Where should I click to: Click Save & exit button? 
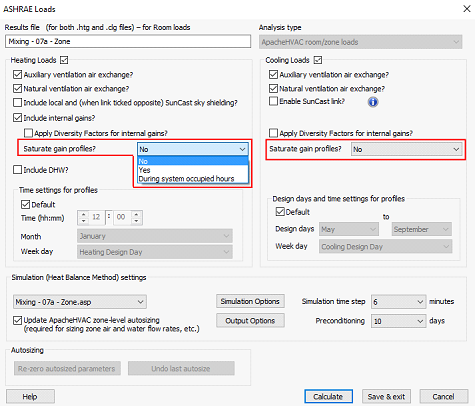click(386, 396)
